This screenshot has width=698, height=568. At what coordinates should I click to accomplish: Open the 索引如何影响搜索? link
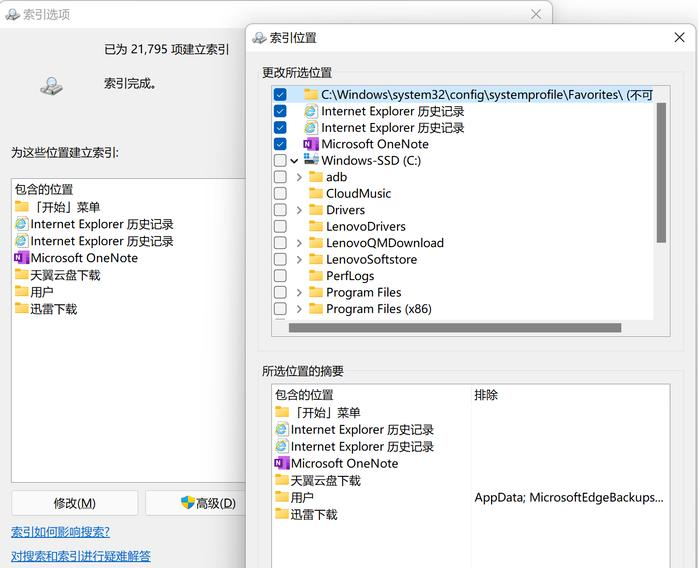point(60,531)
